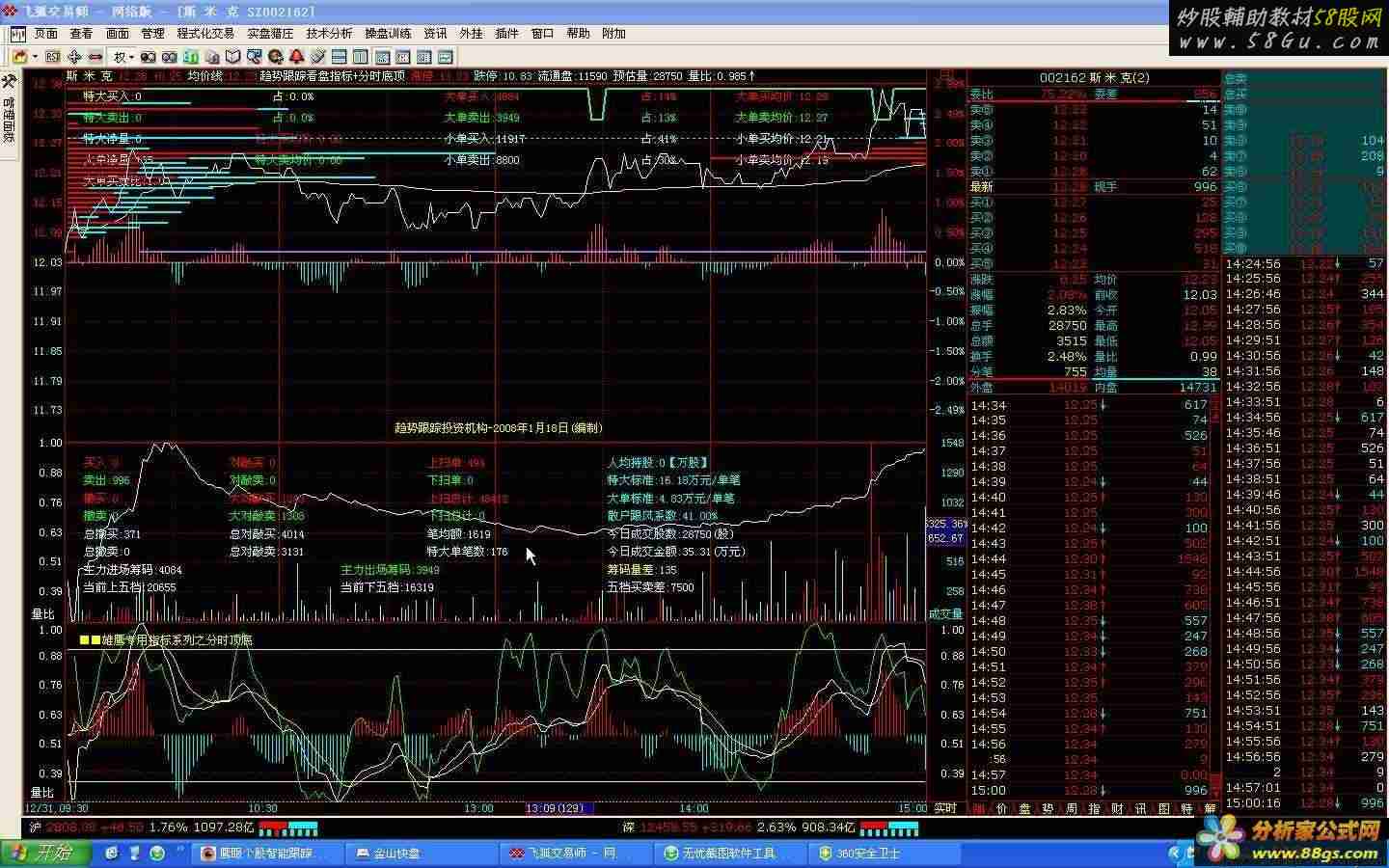Viewport: 1389px width, 868px height.
Task: Click the red alarm bell icon
Action: [296, 57]
